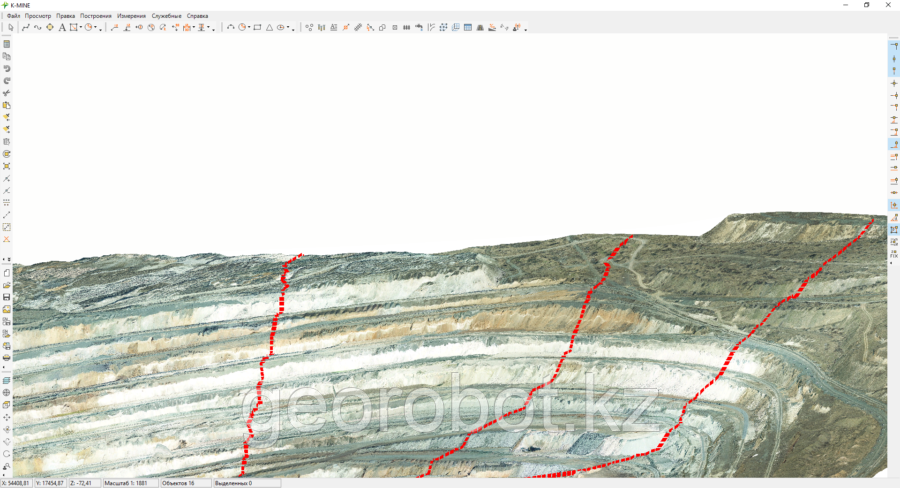Click the floppy disk save icon in left sidebar
This screenshot has height=488, width=900.
click(7, 297)
